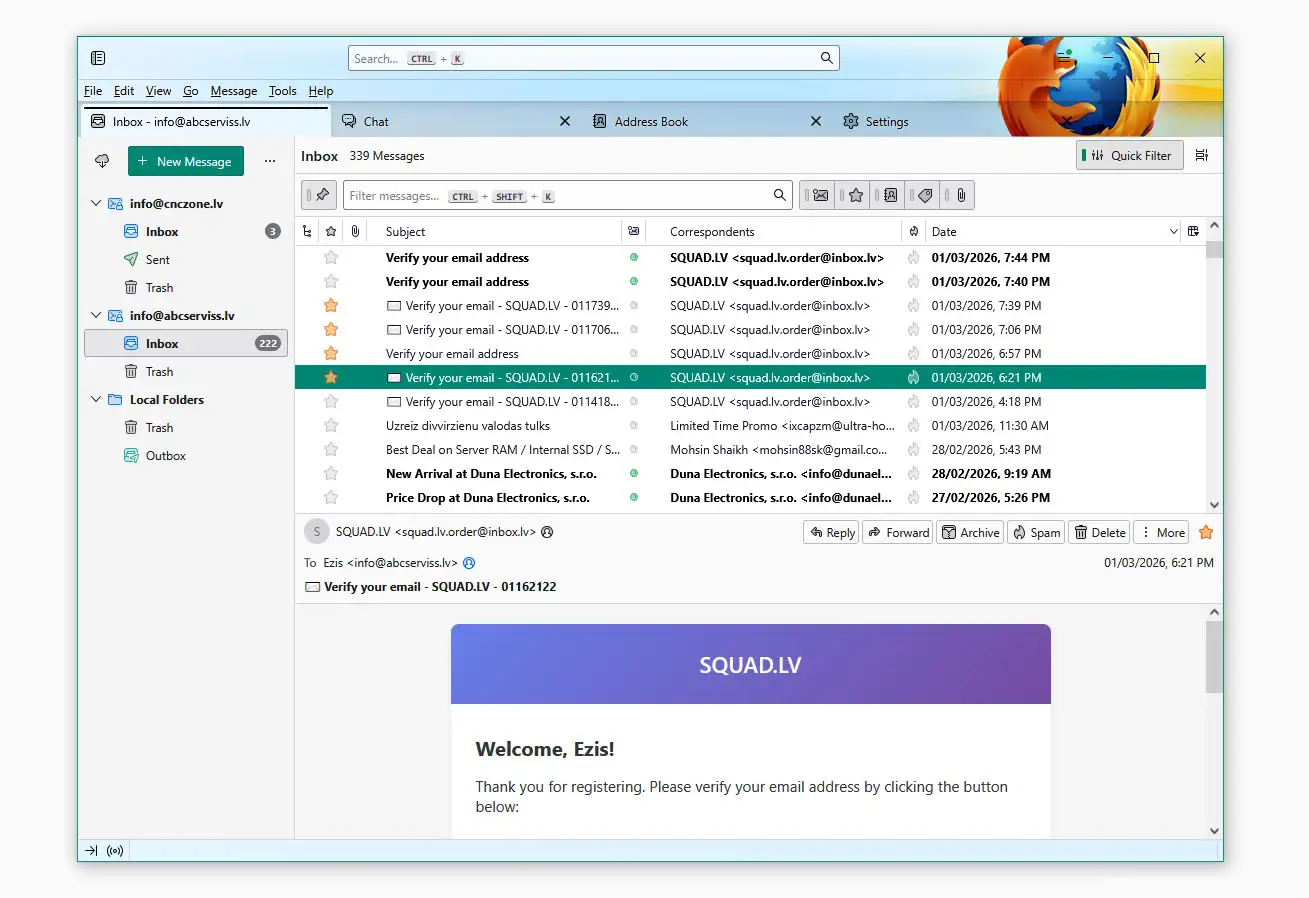
Task: Toggle the spaces toolbar icon beside search
Action: tap(98, 58)
